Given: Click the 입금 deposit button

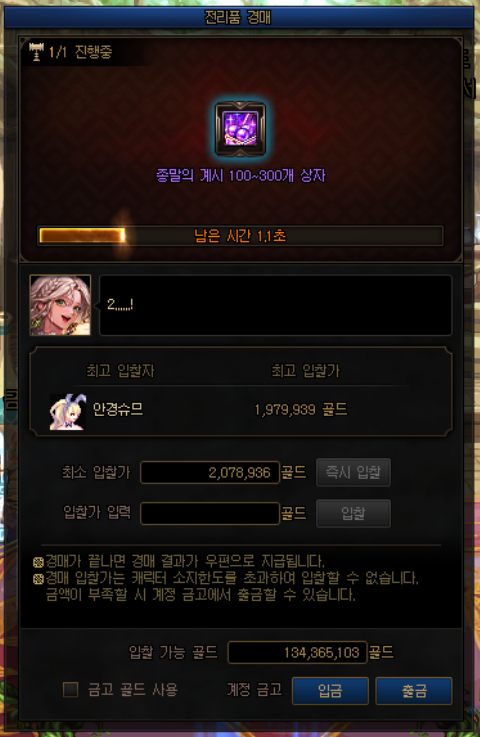Looking at the screenshot, I should (330, 690).
